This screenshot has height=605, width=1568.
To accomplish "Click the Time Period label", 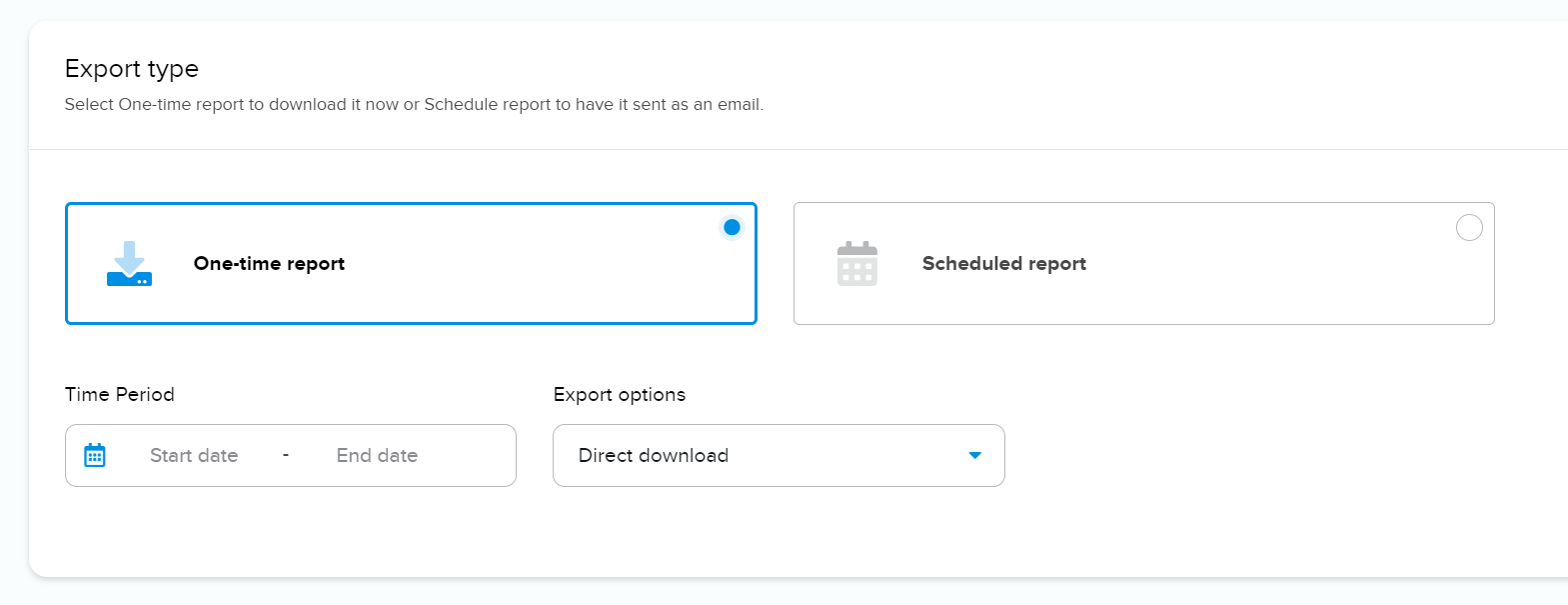I will (120, 394).
